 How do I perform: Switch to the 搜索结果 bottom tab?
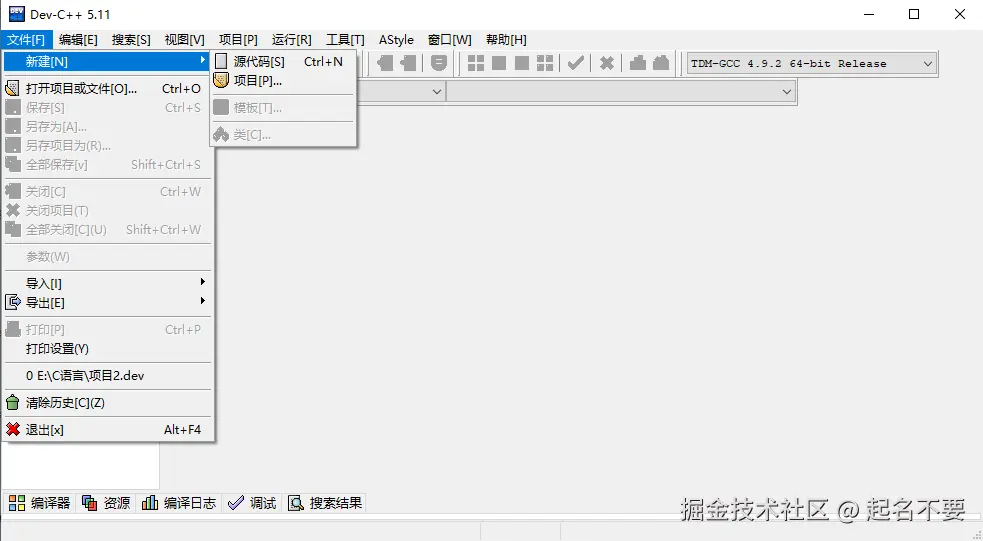coord(325,503)
